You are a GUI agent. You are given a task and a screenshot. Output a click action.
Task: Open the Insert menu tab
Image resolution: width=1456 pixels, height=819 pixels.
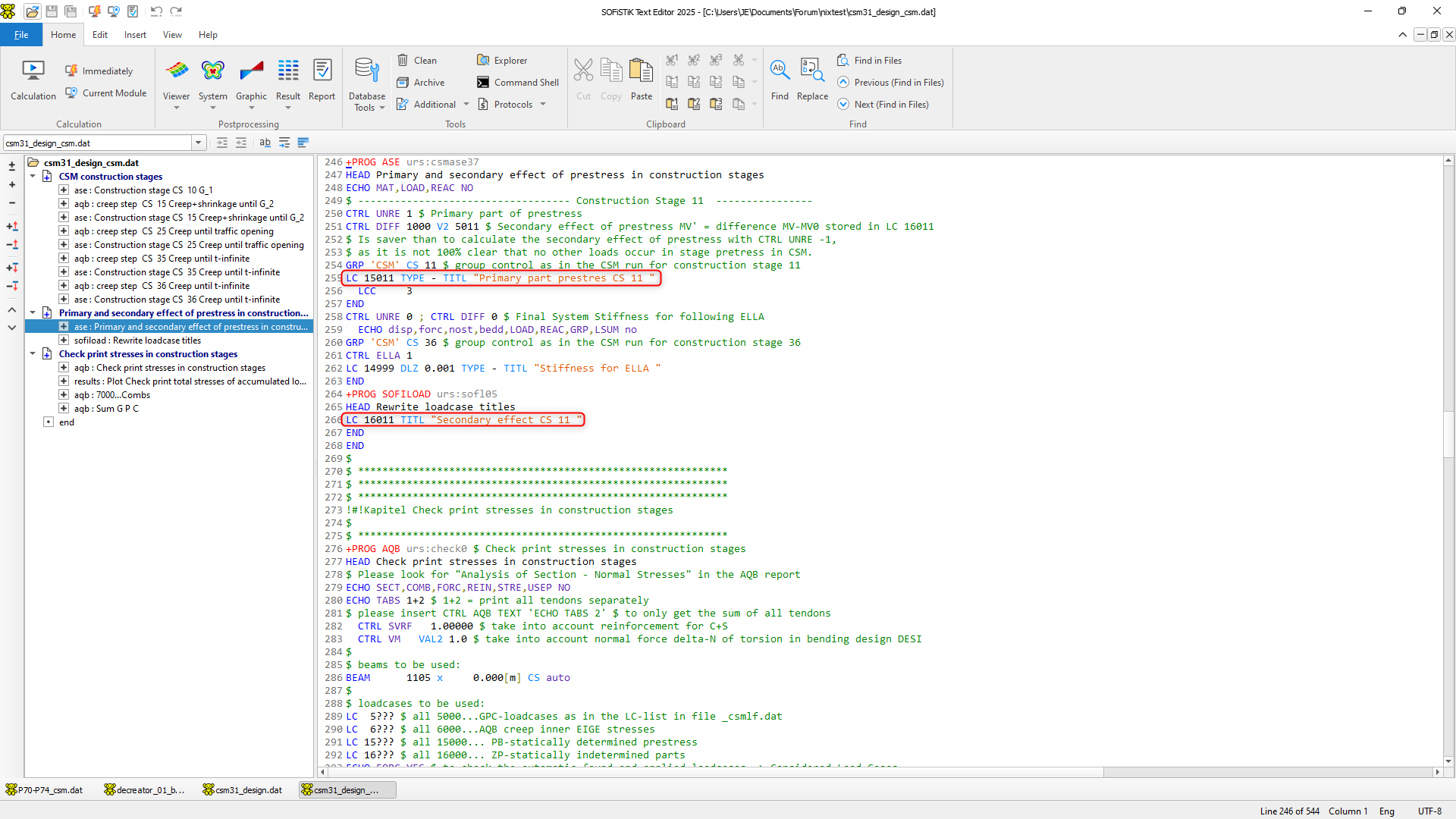[x=135, y=35]
